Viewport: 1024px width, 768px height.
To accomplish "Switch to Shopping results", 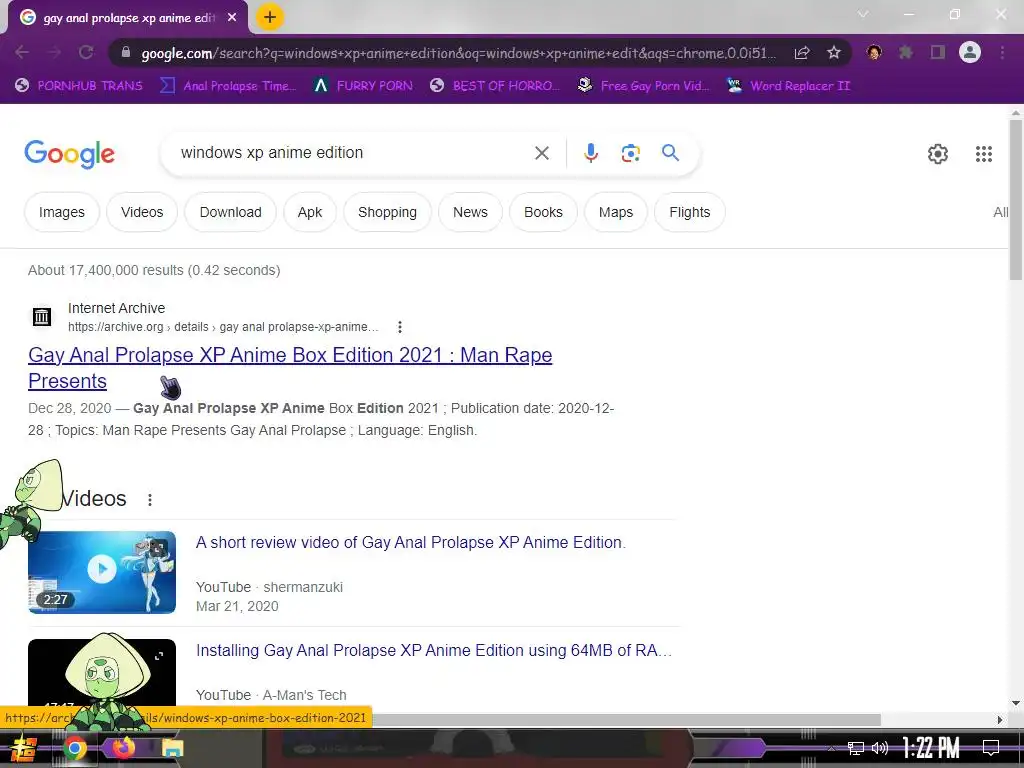I will [387, 212].
